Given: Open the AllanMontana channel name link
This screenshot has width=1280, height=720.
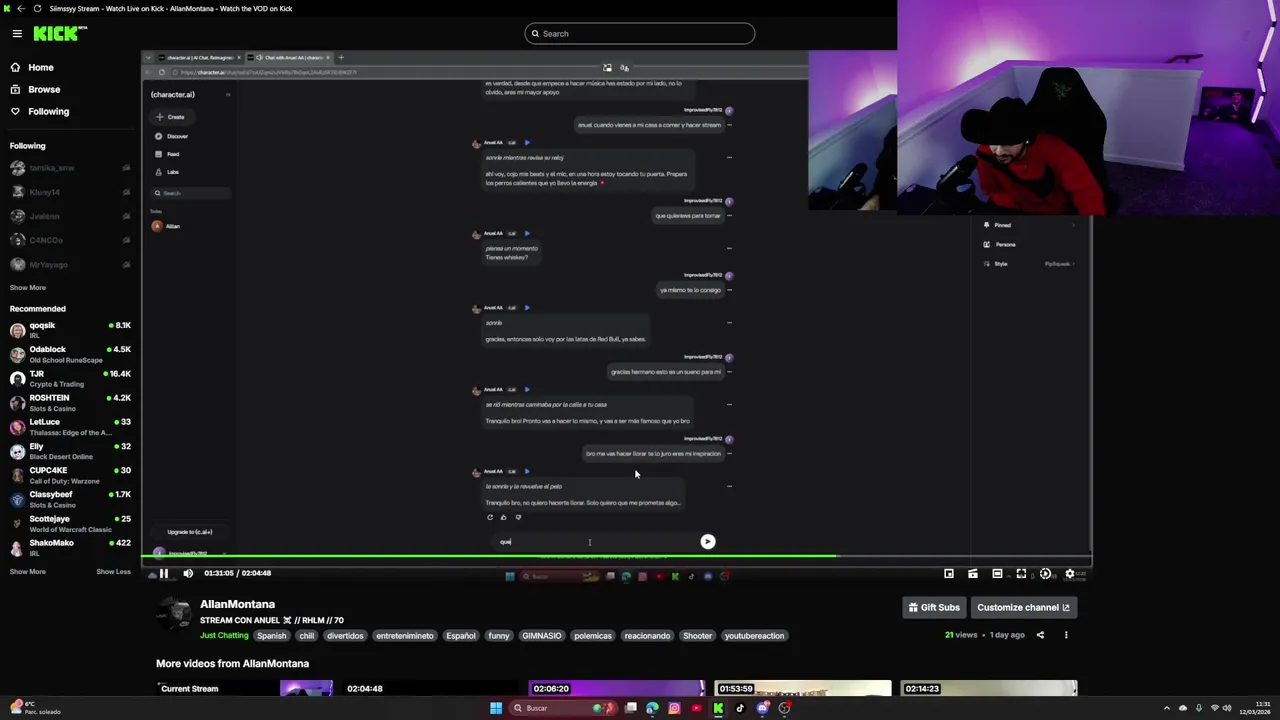Looking at the screenshot, I should tap(237, 604).
